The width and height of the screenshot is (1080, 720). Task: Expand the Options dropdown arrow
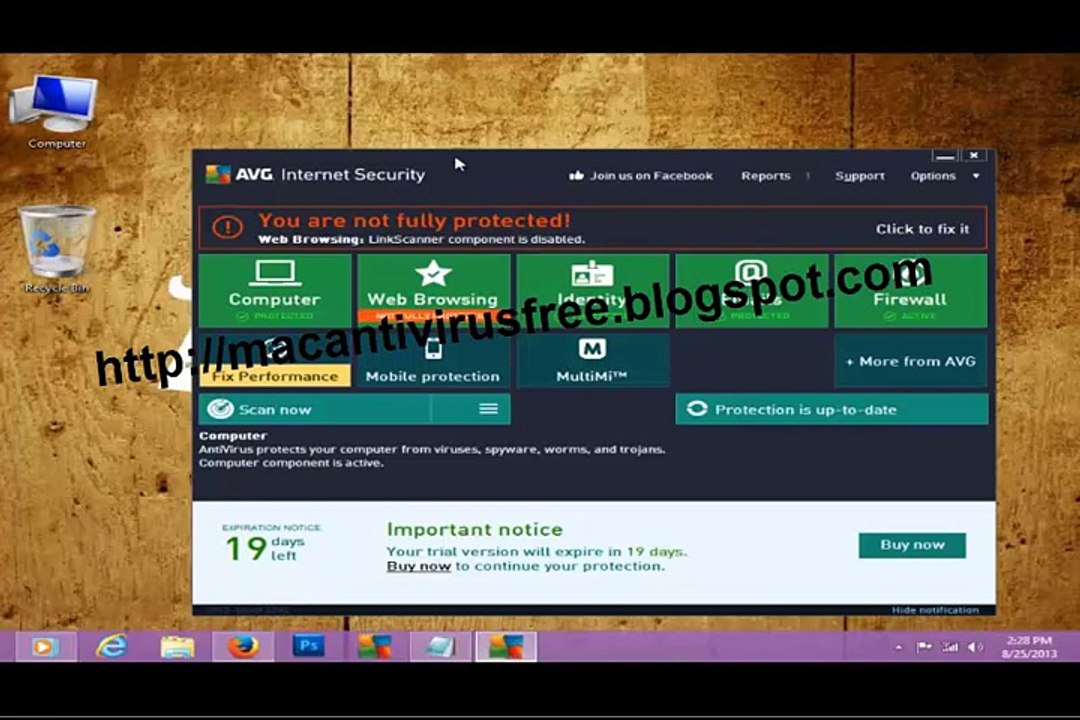tap(976, 176)
